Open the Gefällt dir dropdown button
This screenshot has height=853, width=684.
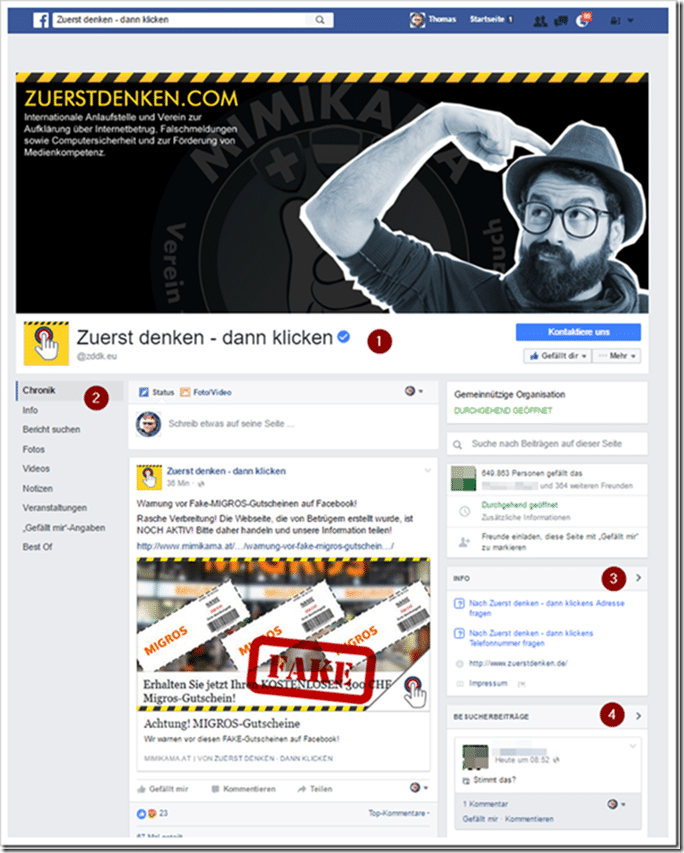557,356
